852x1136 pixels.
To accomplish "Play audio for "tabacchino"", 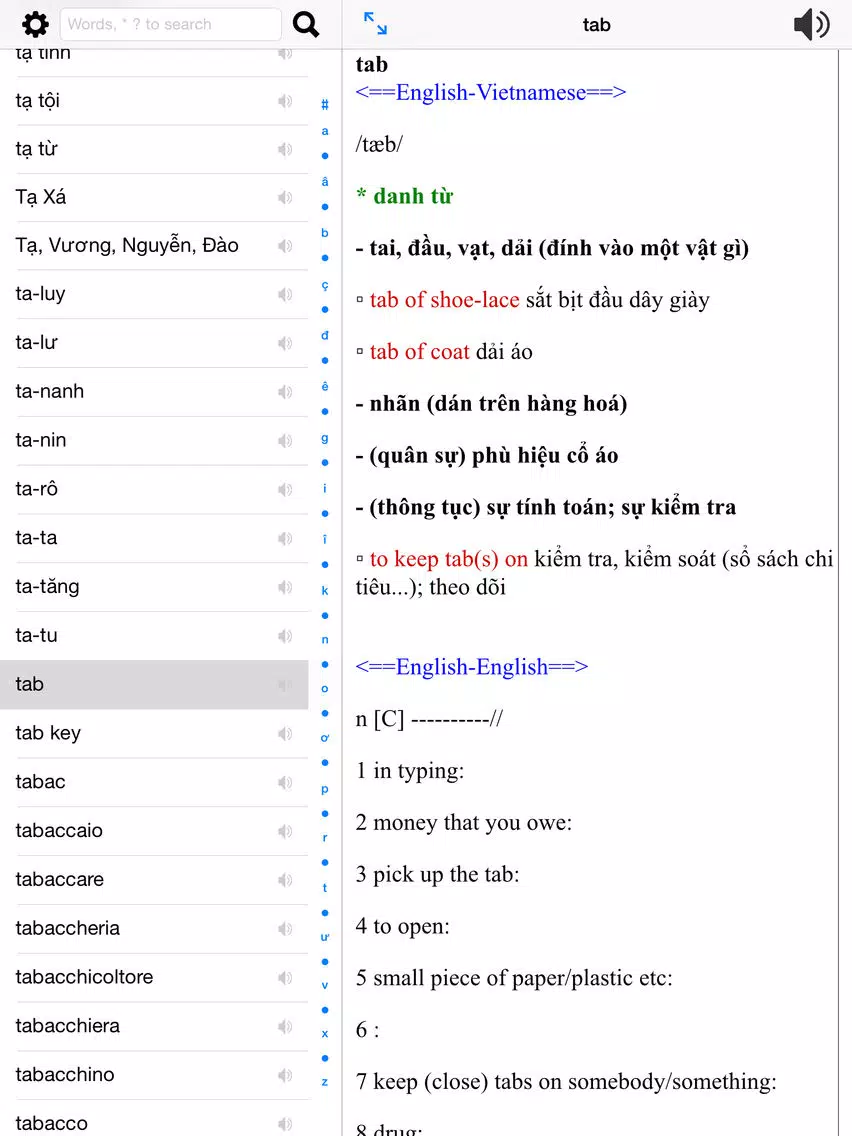I will click(x=285, y=1075).
